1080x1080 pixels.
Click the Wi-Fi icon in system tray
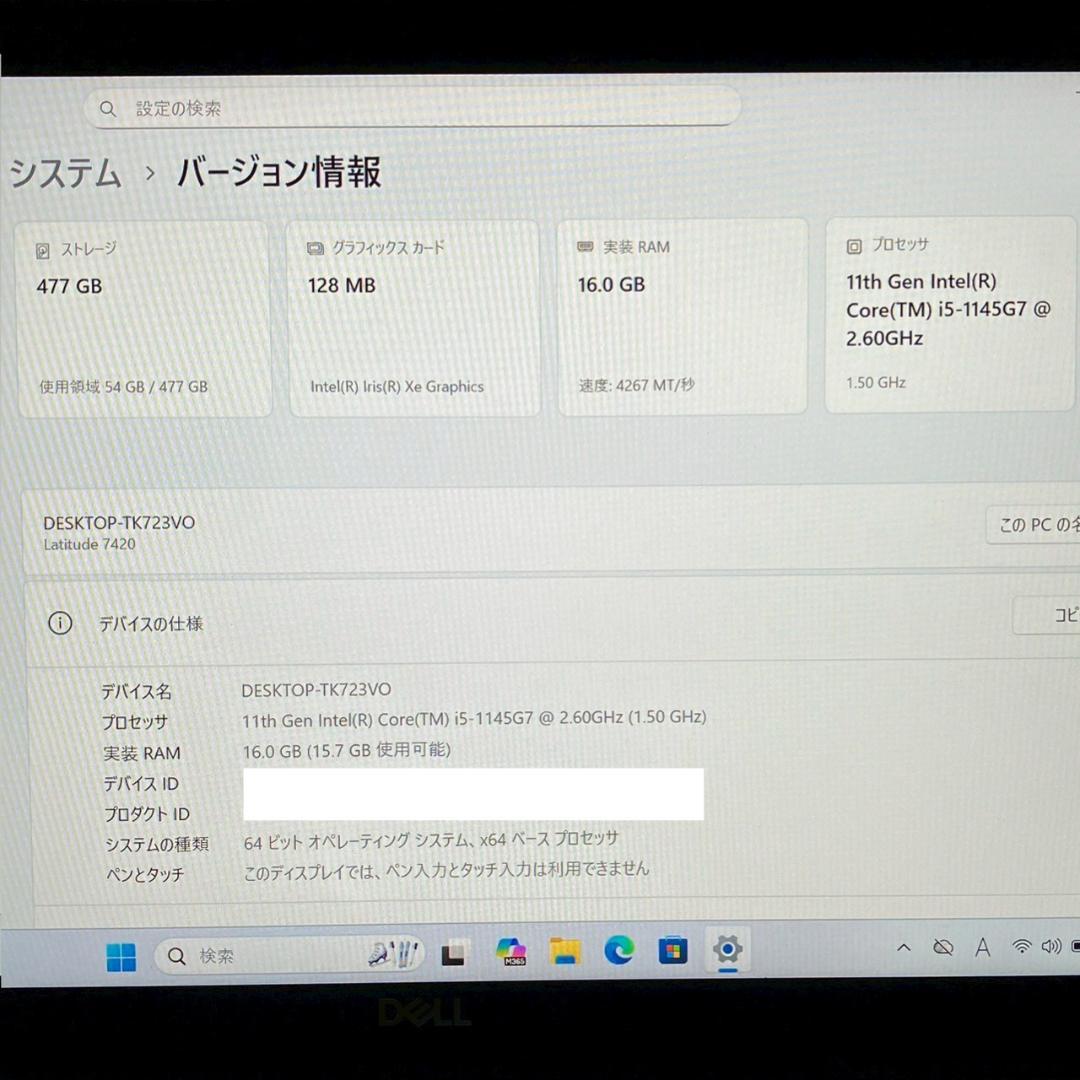tap(1021, 947)
